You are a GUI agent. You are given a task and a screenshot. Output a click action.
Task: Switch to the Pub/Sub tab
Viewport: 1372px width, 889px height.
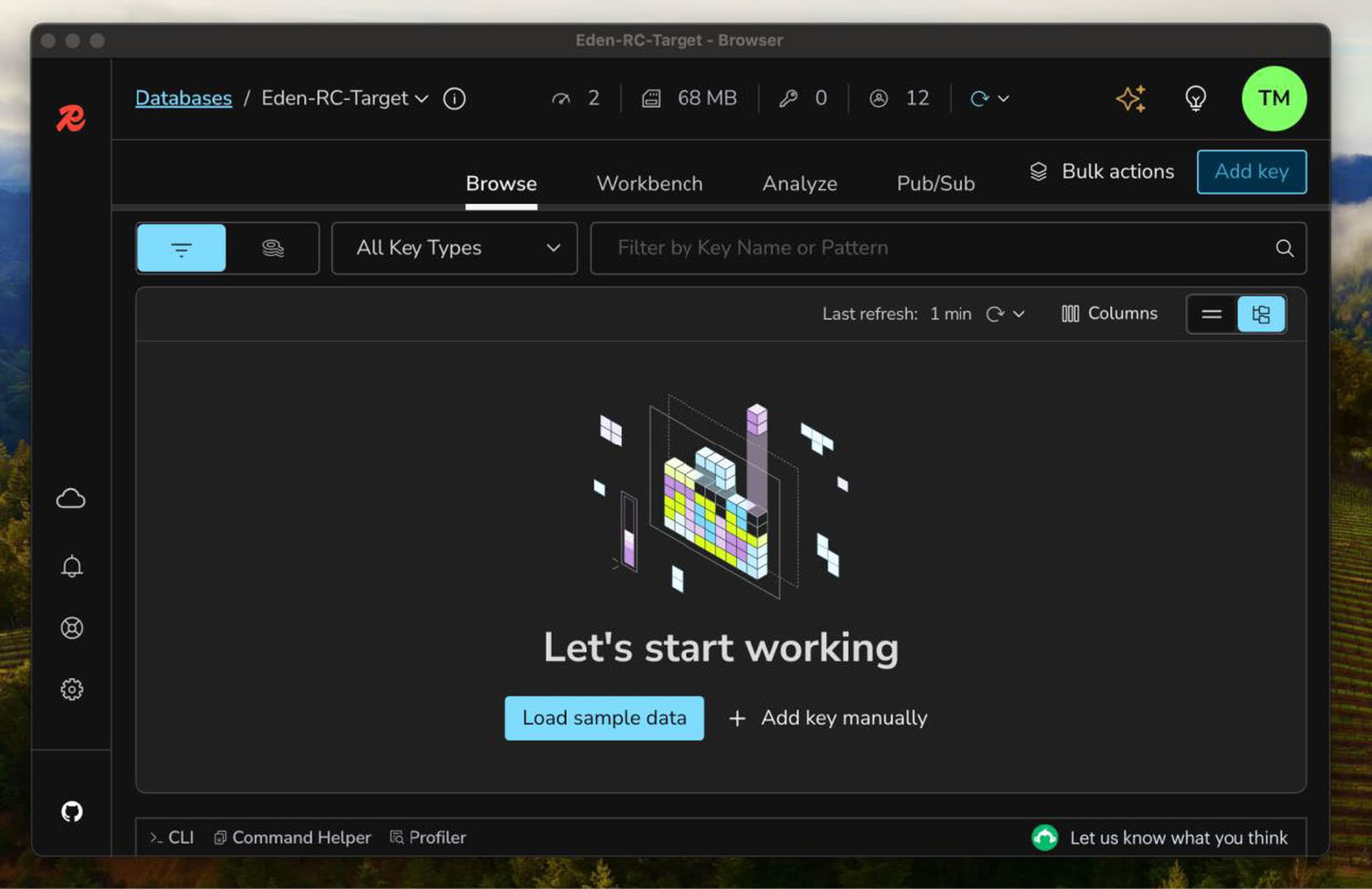[935, 183]
